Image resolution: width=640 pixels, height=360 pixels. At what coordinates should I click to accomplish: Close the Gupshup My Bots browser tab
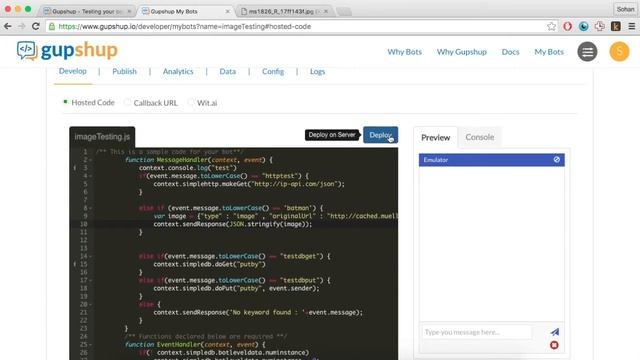(x=228, y=11)
